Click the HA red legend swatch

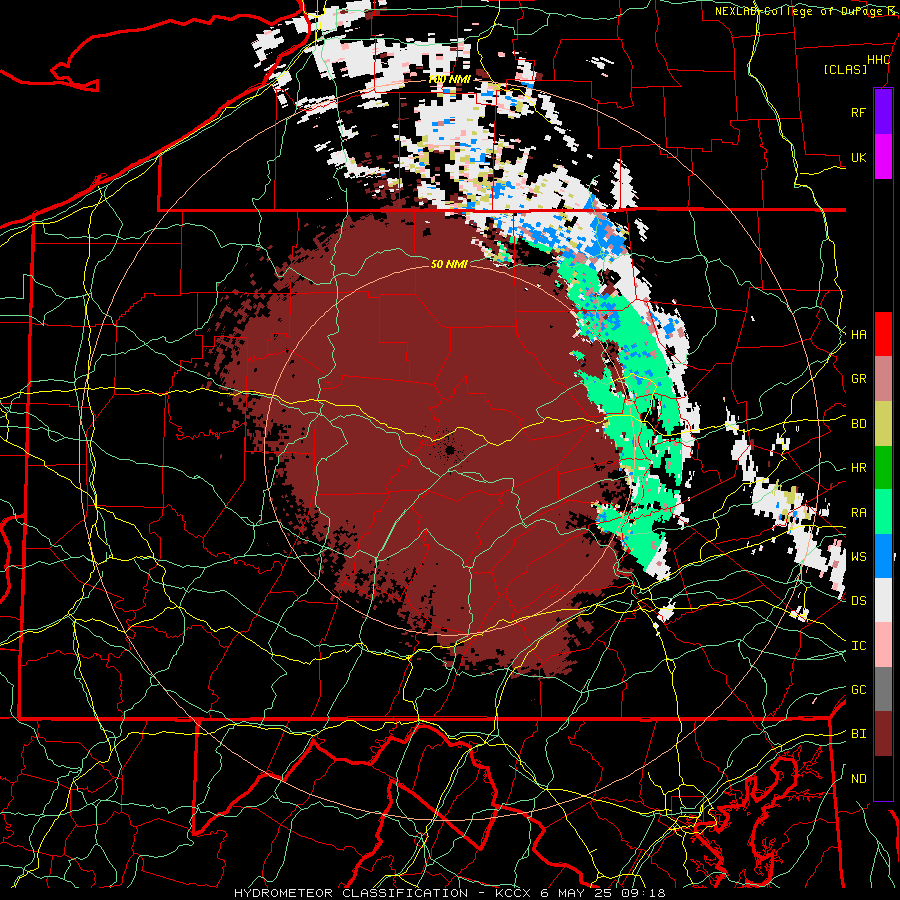(883, 334)
